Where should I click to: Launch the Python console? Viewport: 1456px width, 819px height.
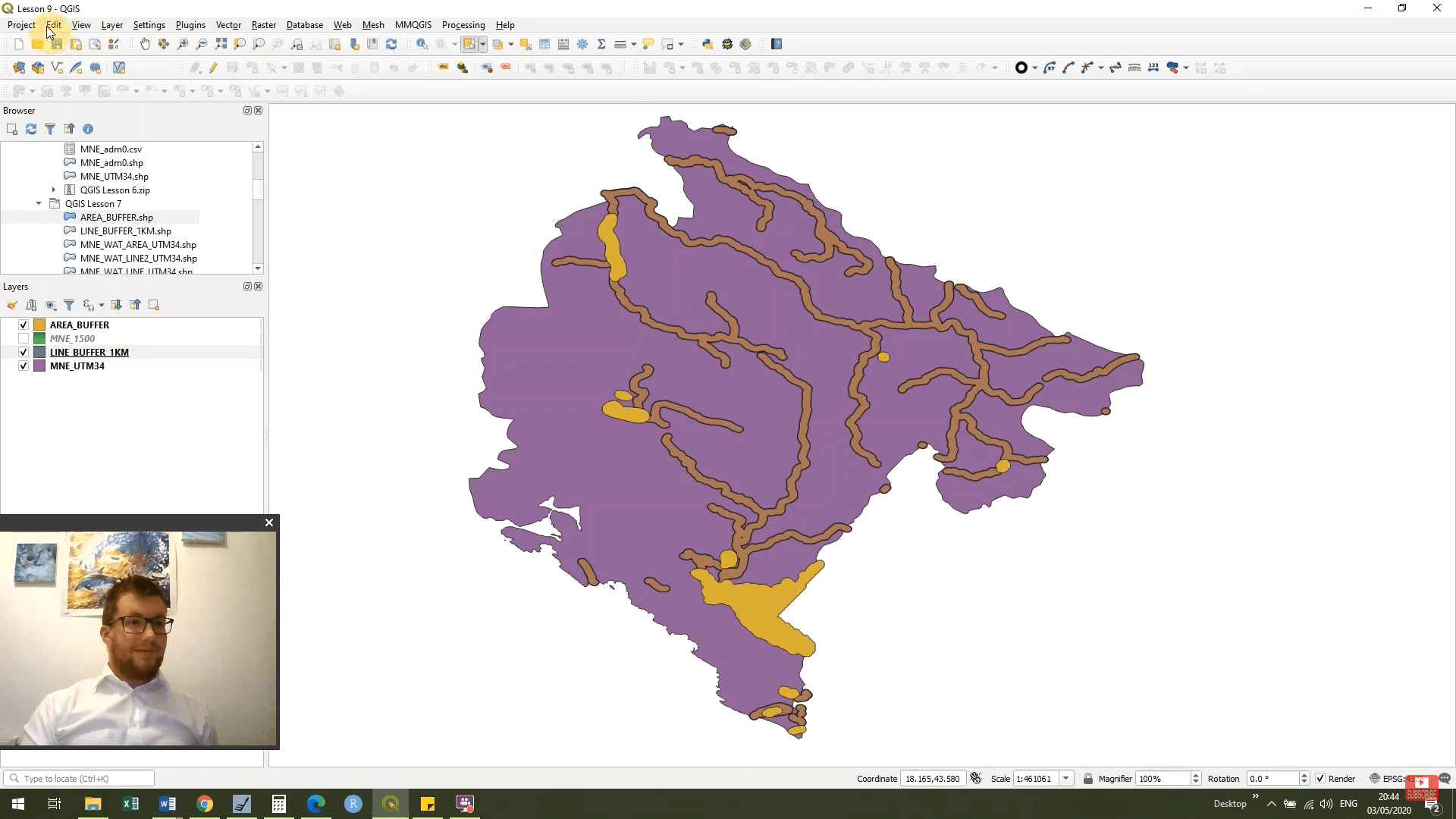(708, 44)
